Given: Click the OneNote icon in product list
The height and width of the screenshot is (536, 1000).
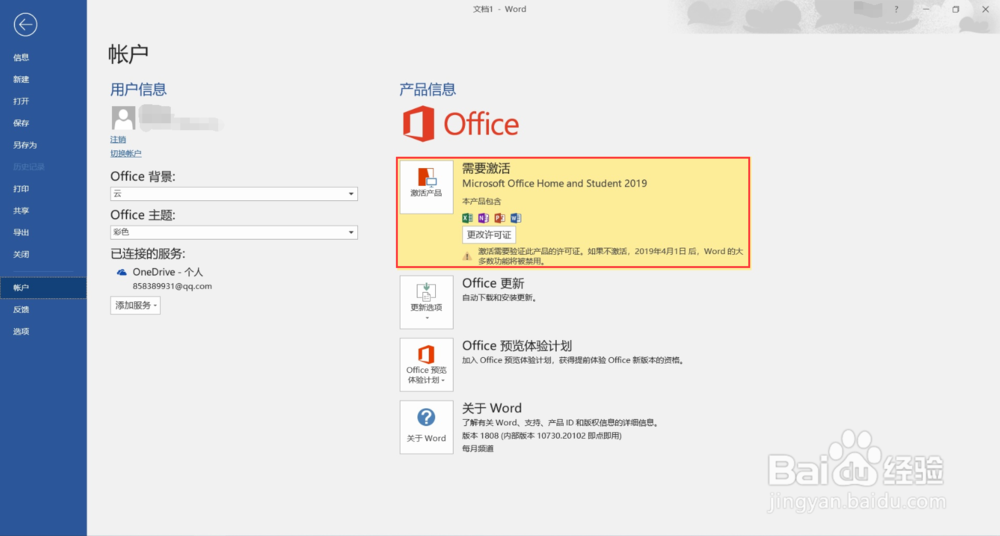Looking at the screenshot, I should [x=483, y=218].
